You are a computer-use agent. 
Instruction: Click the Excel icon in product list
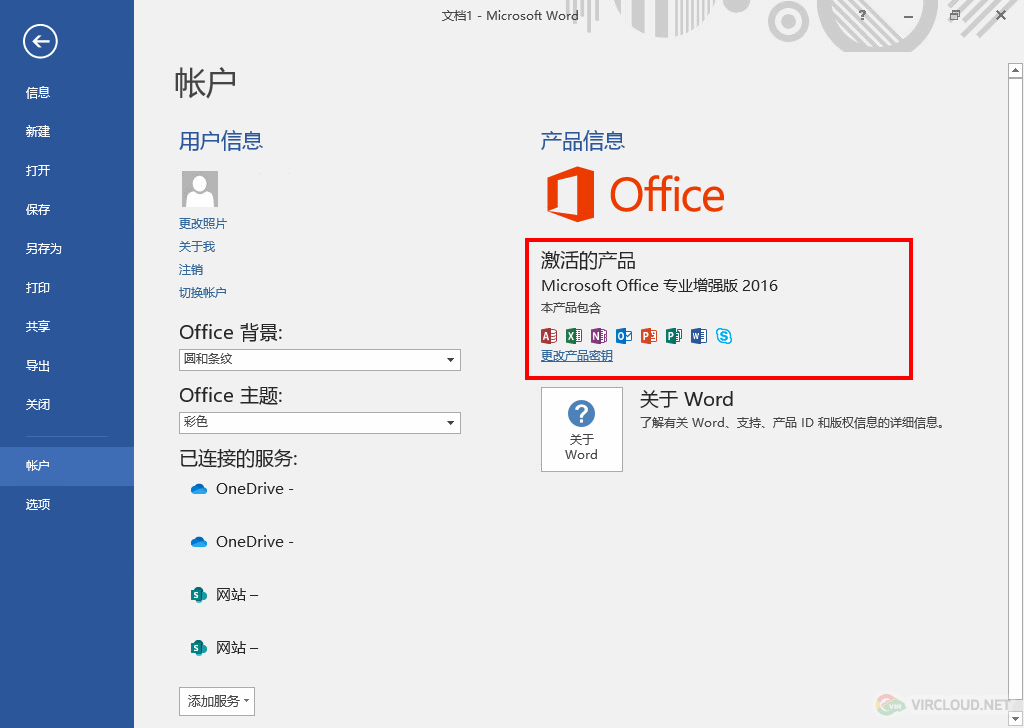(x=574, y=336)
